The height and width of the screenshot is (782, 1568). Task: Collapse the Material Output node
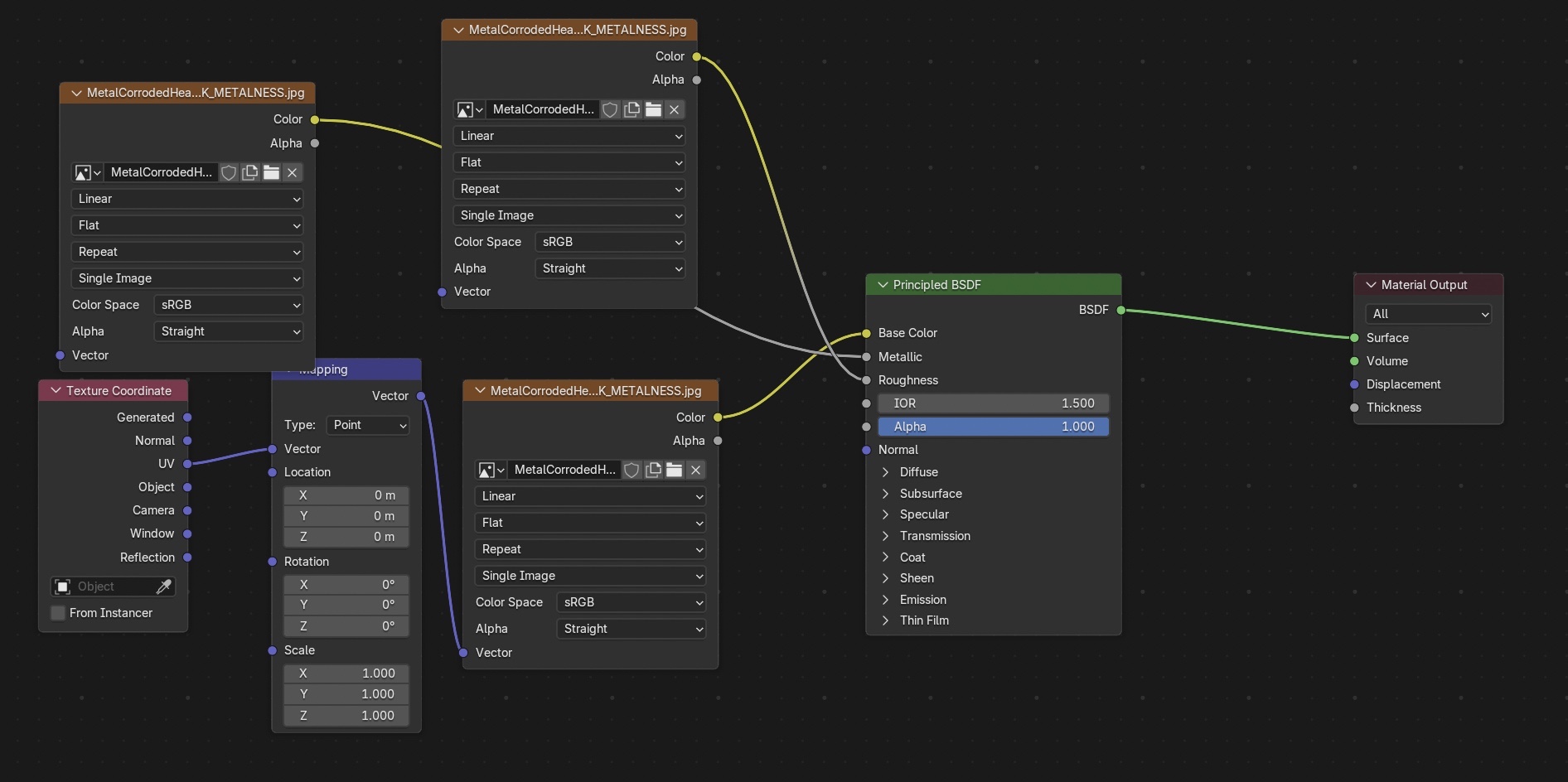(x=1371, y=285)
